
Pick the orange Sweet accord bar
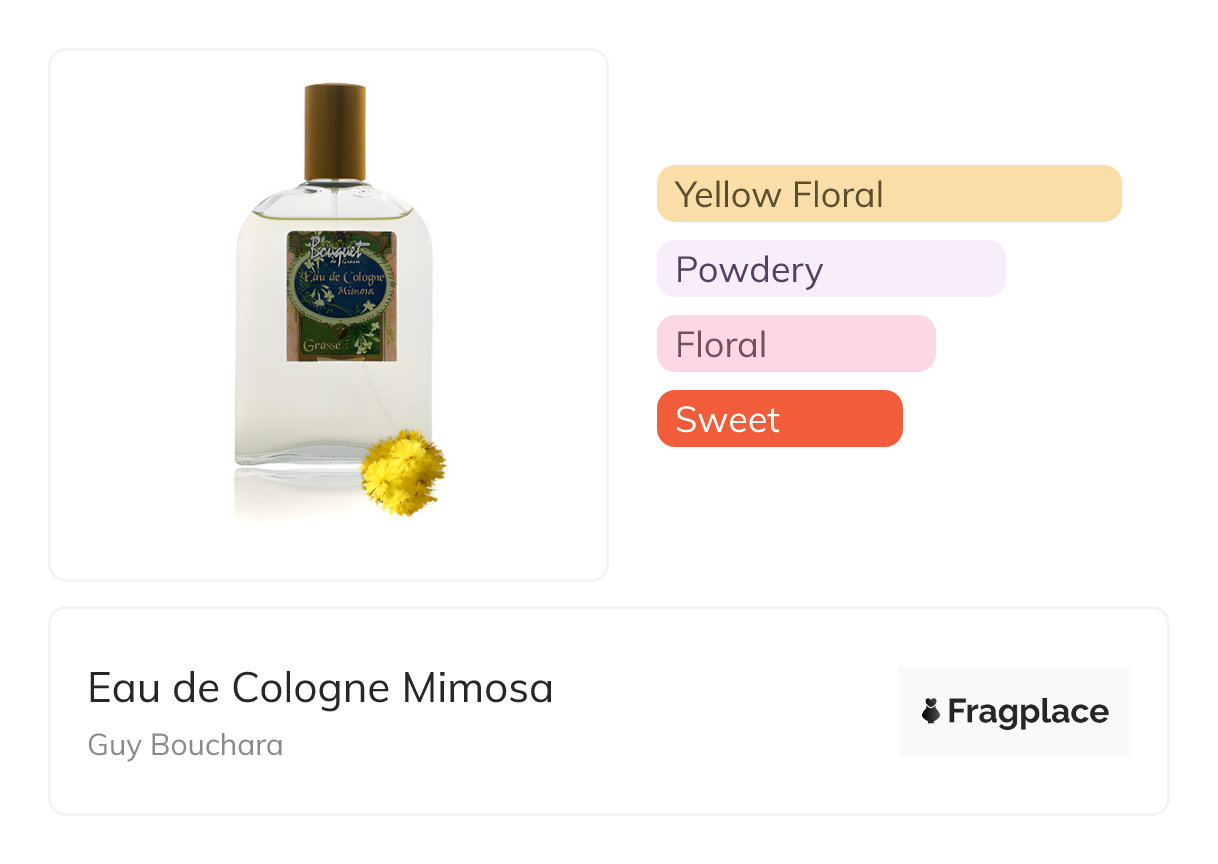[779, 419]
